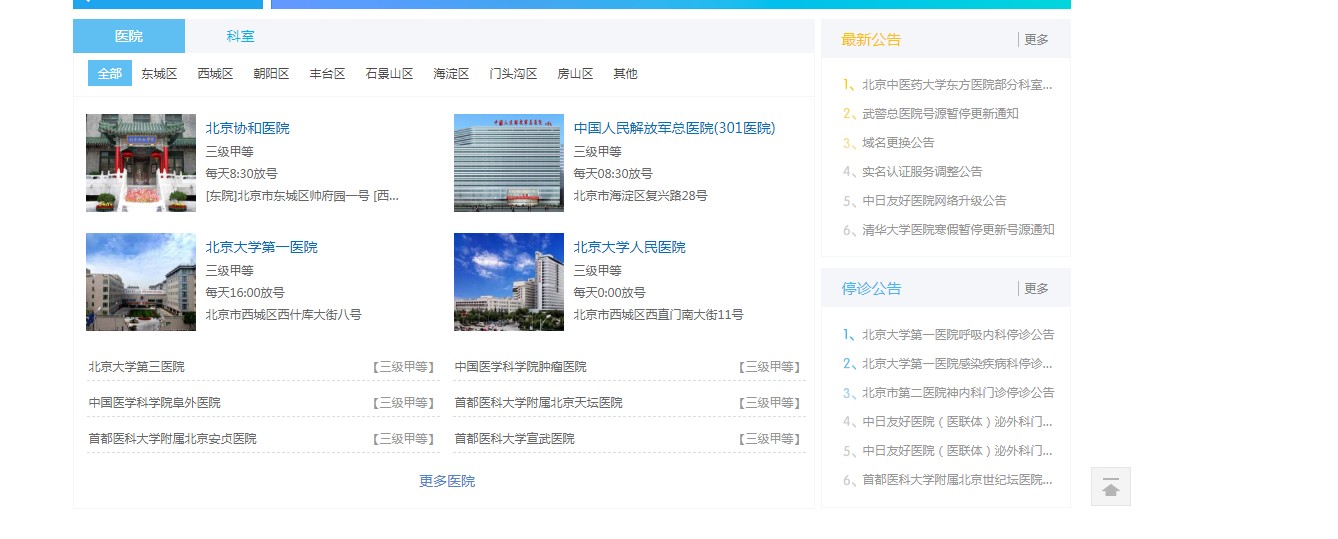Switch to the 科室 tab

tap(240, 36)
